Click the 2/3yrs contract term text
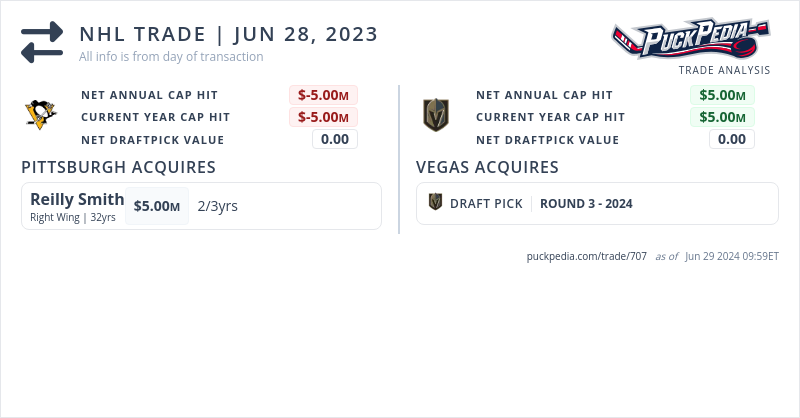 (217, 206)
